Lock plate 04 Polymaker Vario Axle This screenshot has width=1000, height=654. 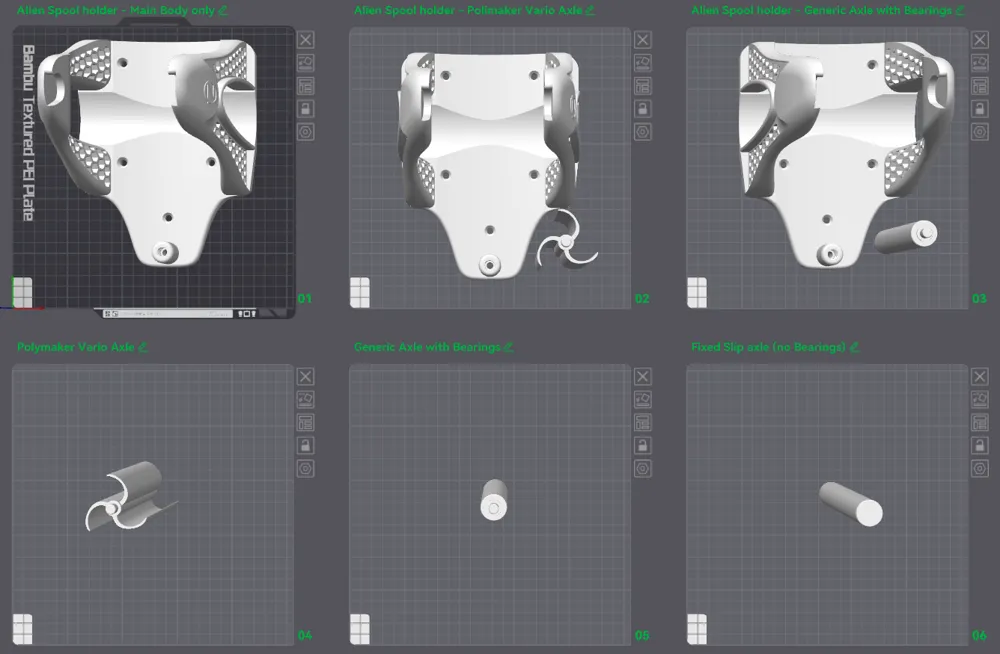306,446
